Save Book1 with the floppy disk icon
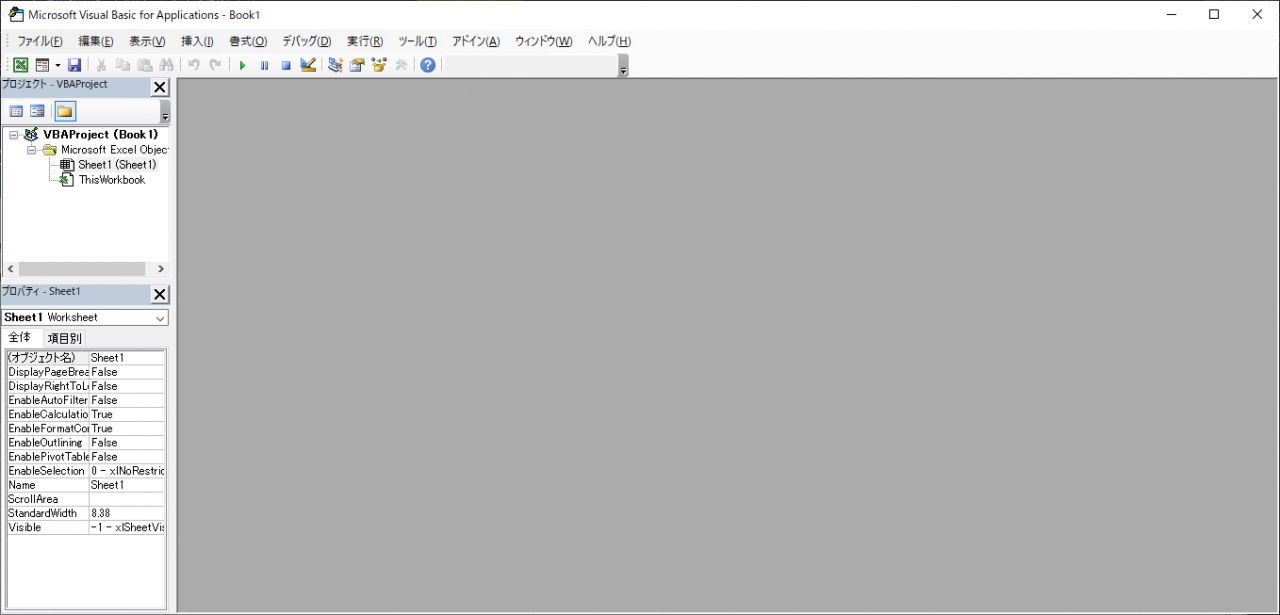This screenshot has width=1280, height=615. pyautogui.click(x=74, y=65)
